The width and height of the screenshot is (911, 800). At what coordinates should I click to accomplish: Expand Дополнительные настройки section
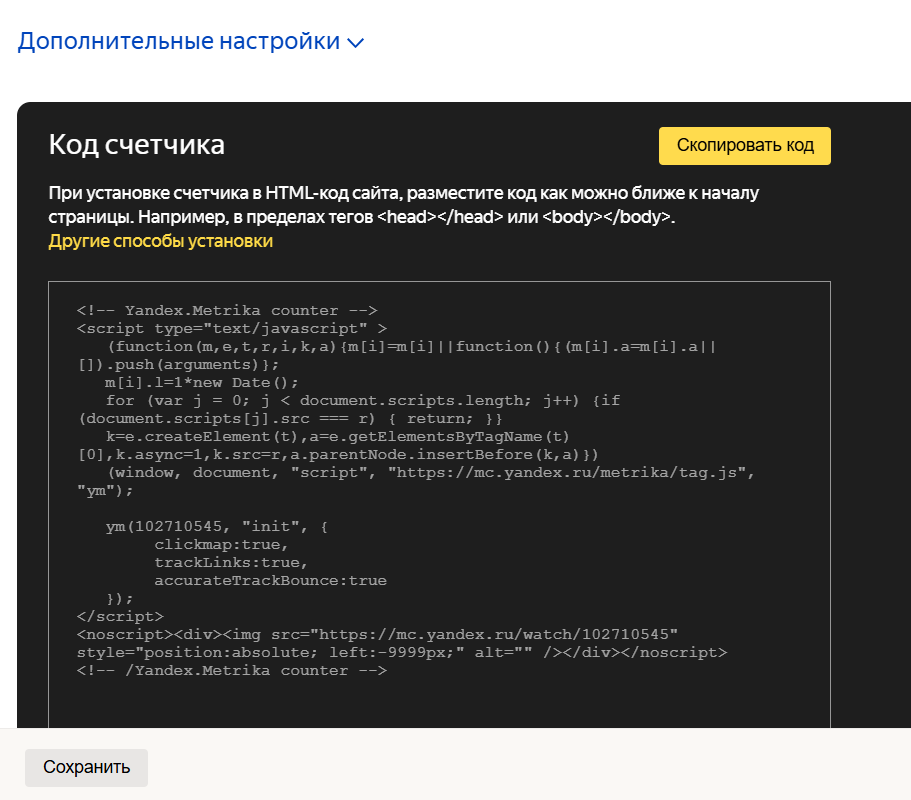point(191,41)
